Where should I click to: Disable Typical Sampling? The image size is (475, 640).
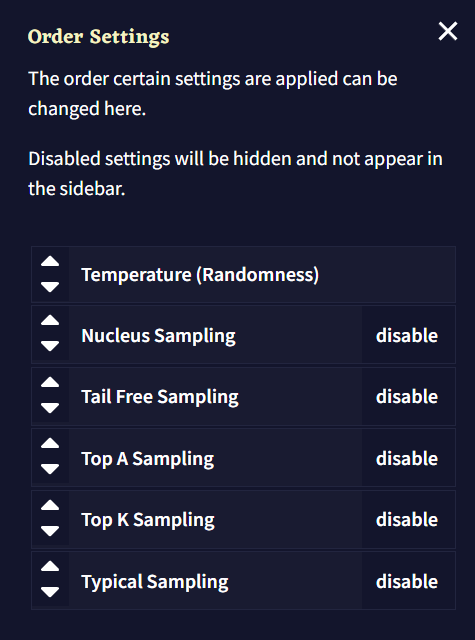pos(408,581)
